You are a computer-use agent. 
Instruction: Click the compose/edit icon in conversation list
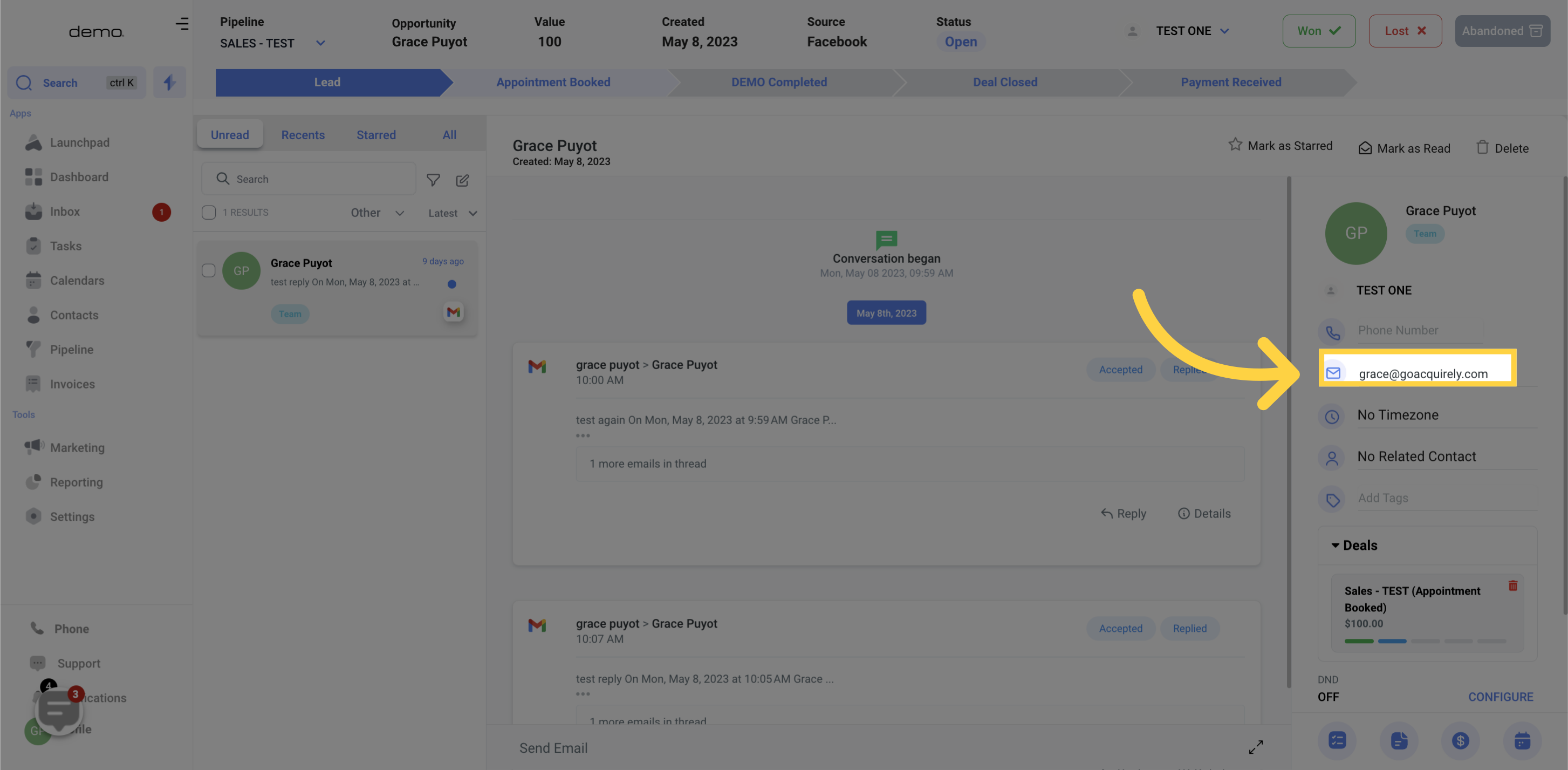click(x=463, y=180)
